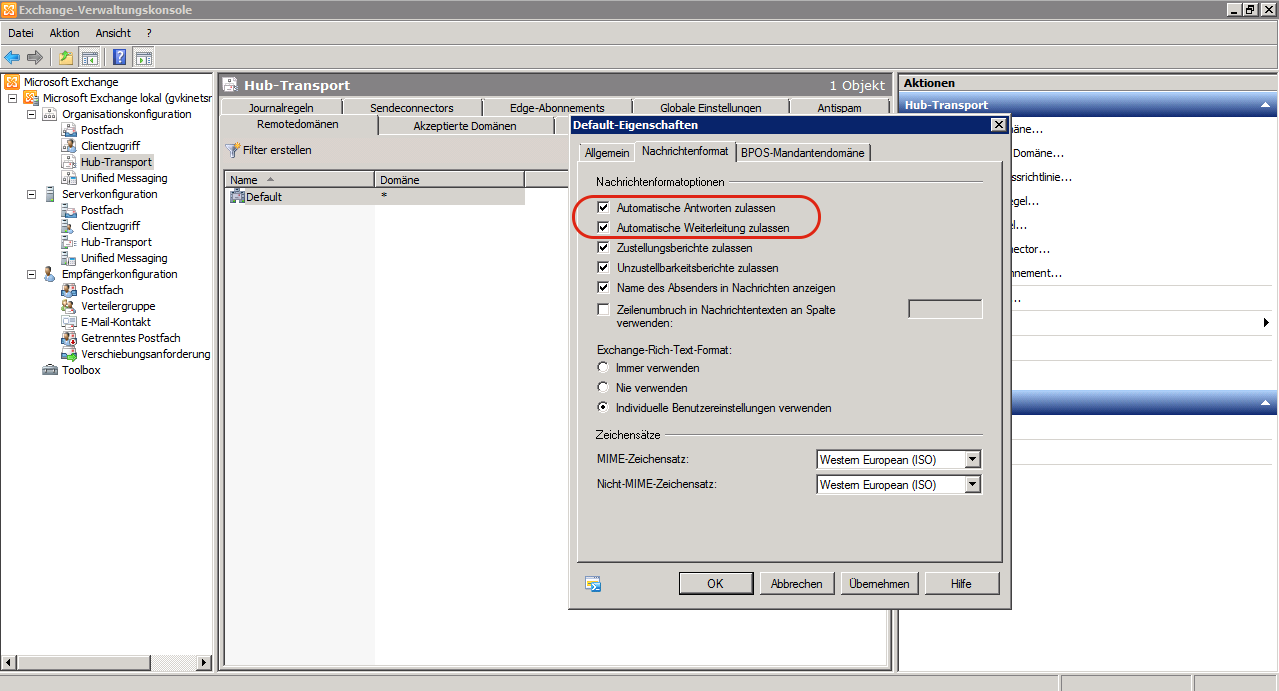Open the Journalregeln tab
The width and height of the screenshot is (1279, 691).
tap(281, 107)
